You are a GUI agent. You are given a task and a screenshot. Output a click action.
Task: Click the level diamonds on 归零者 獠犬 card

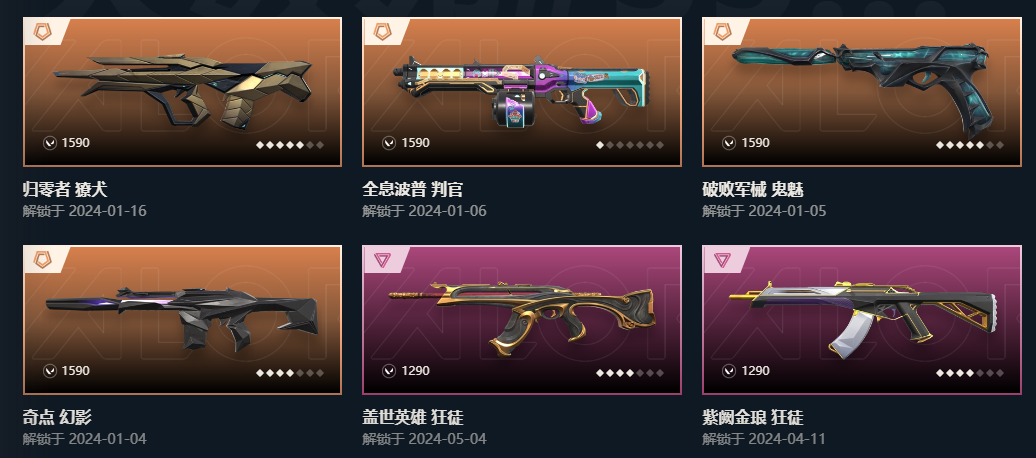pyautogui.click(x=290, y=145)
